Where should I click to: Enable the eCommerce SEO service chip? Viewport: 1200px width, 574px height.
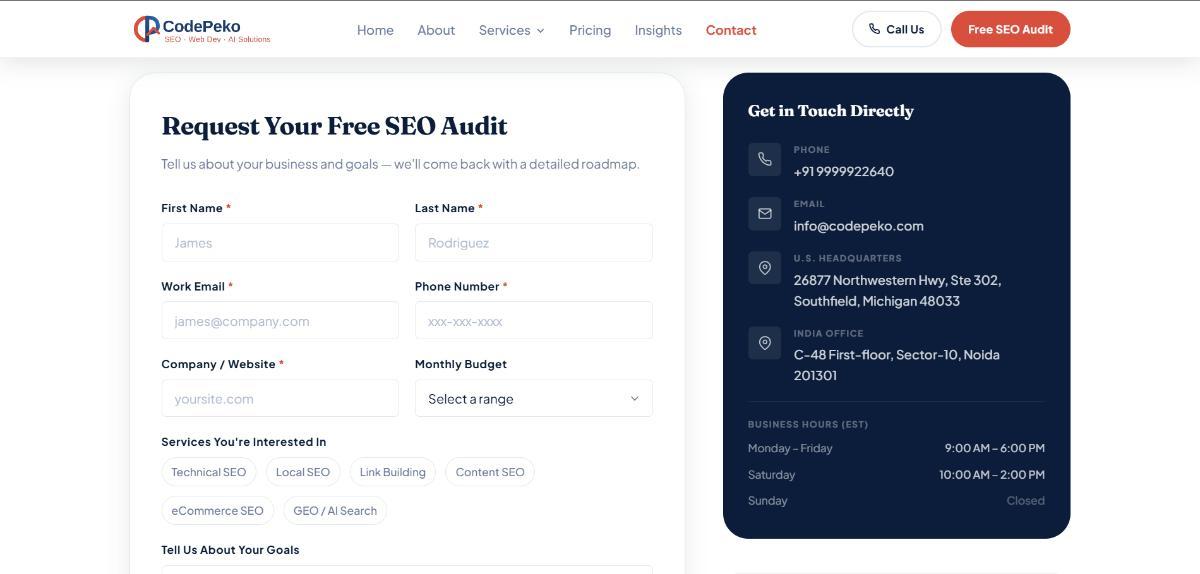tap(217, 510)
